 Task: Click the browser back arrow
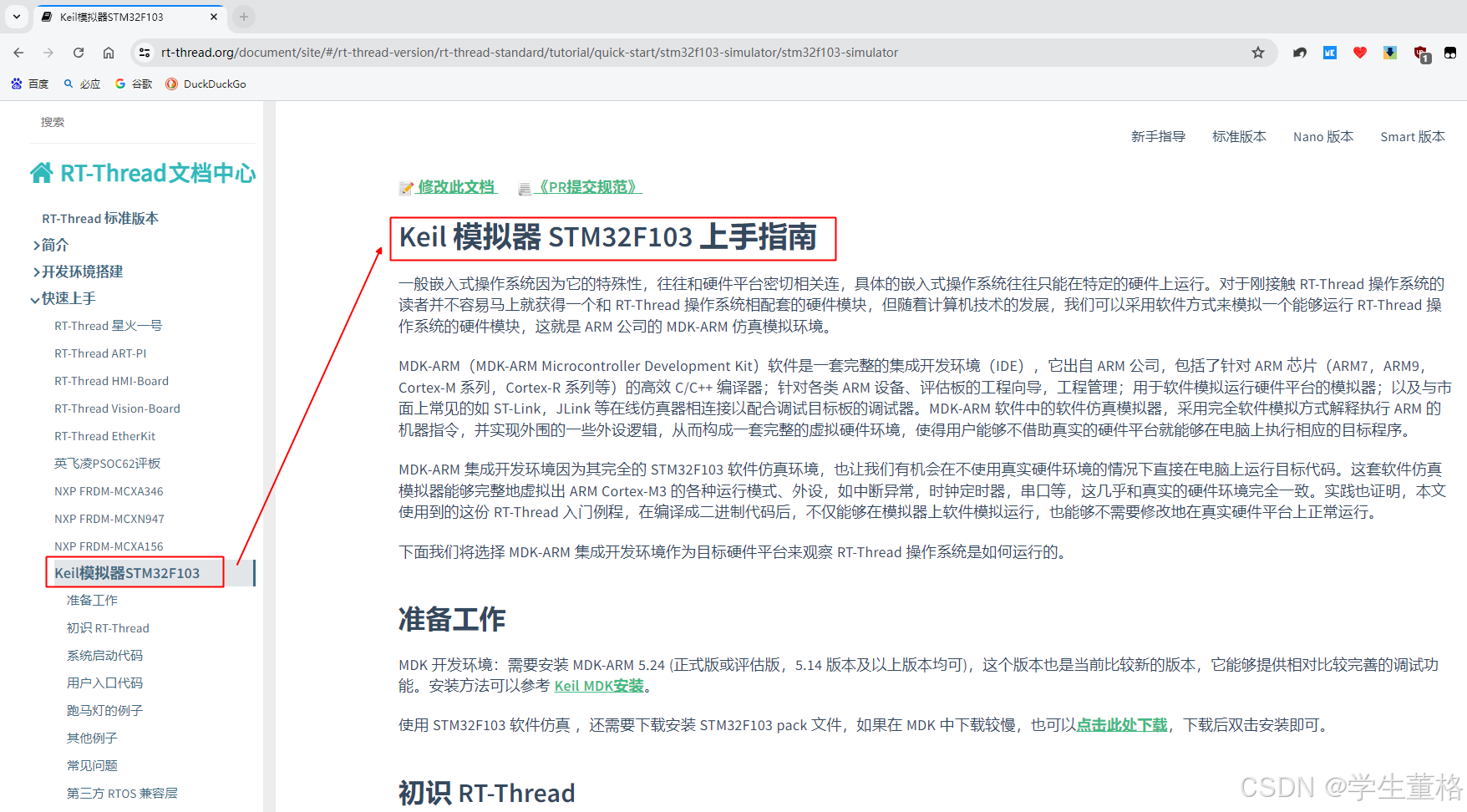18,53
